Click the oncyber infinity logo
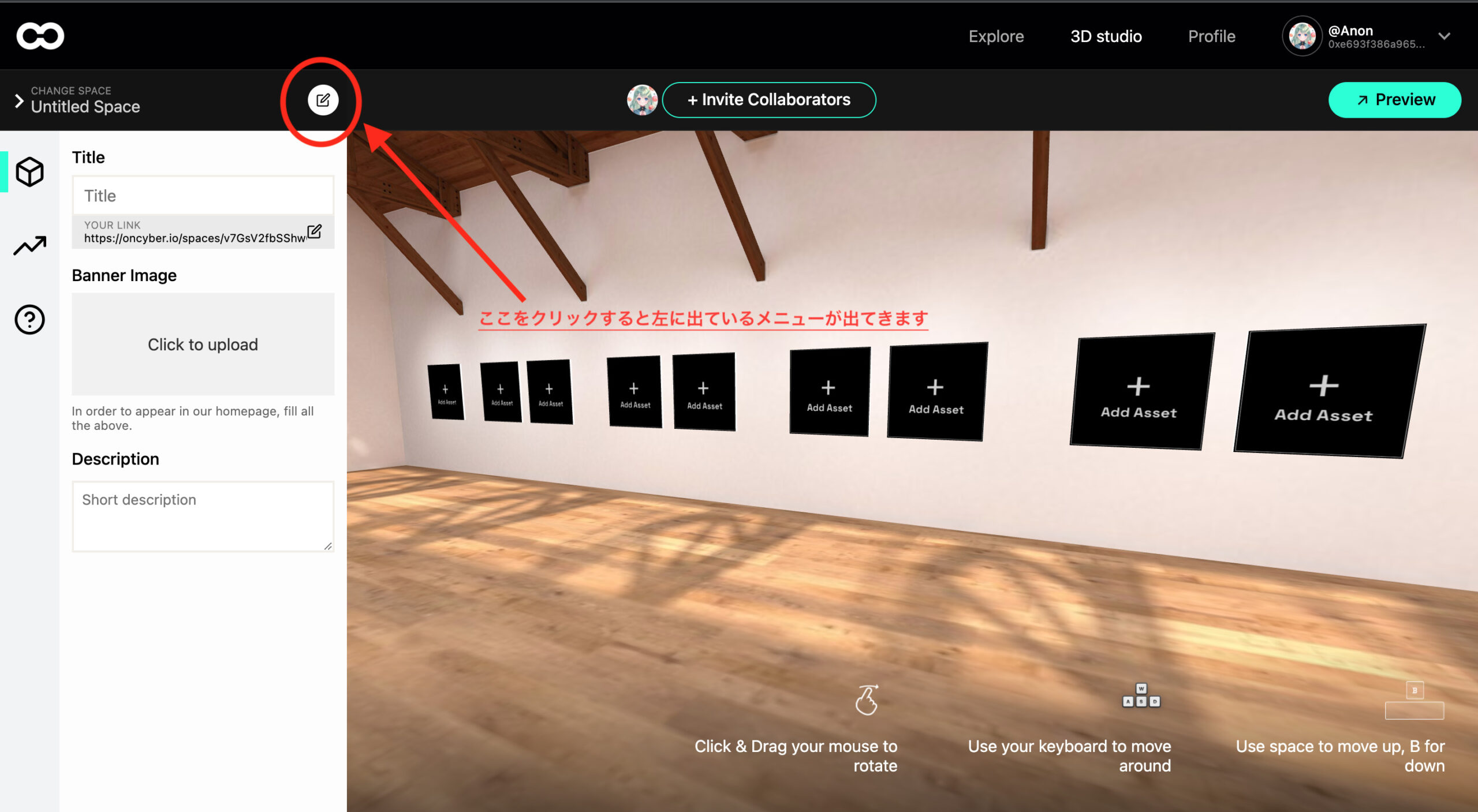Viewport: 1478px width, 812px height. 40,36
